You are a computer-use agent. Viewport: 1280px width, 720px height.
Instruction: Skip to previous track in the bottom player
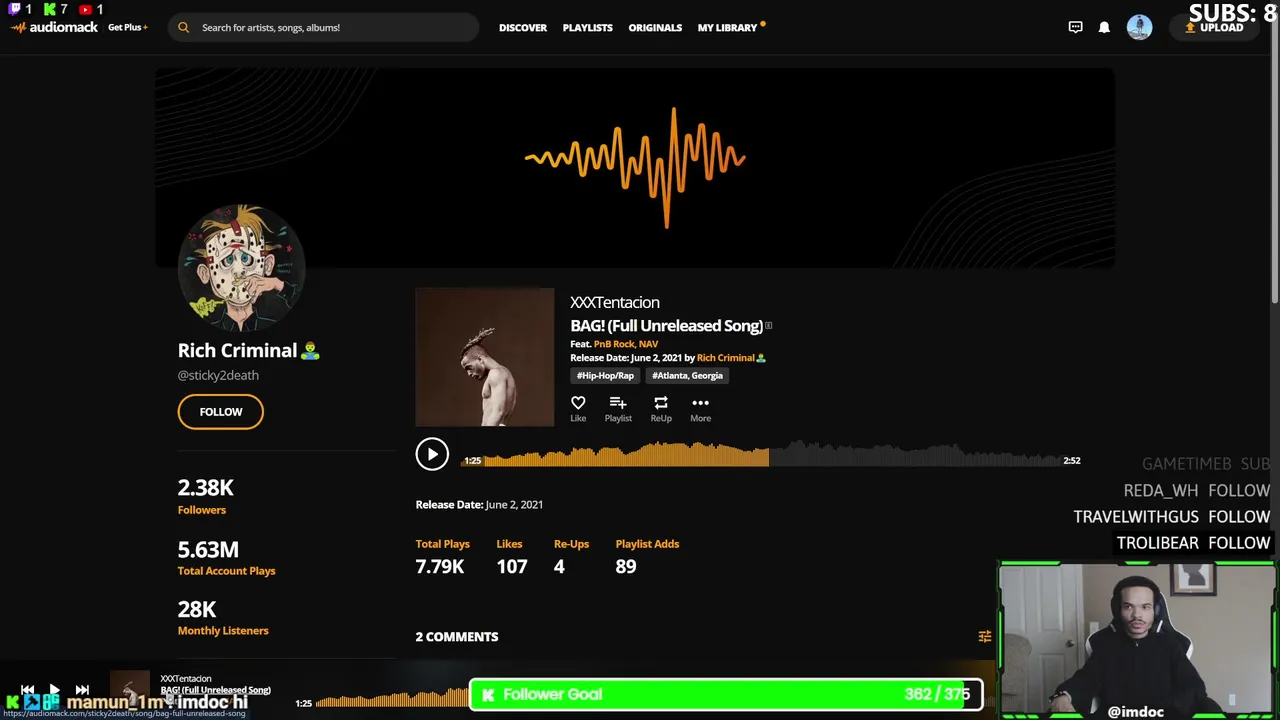click(x=28, y=690)
